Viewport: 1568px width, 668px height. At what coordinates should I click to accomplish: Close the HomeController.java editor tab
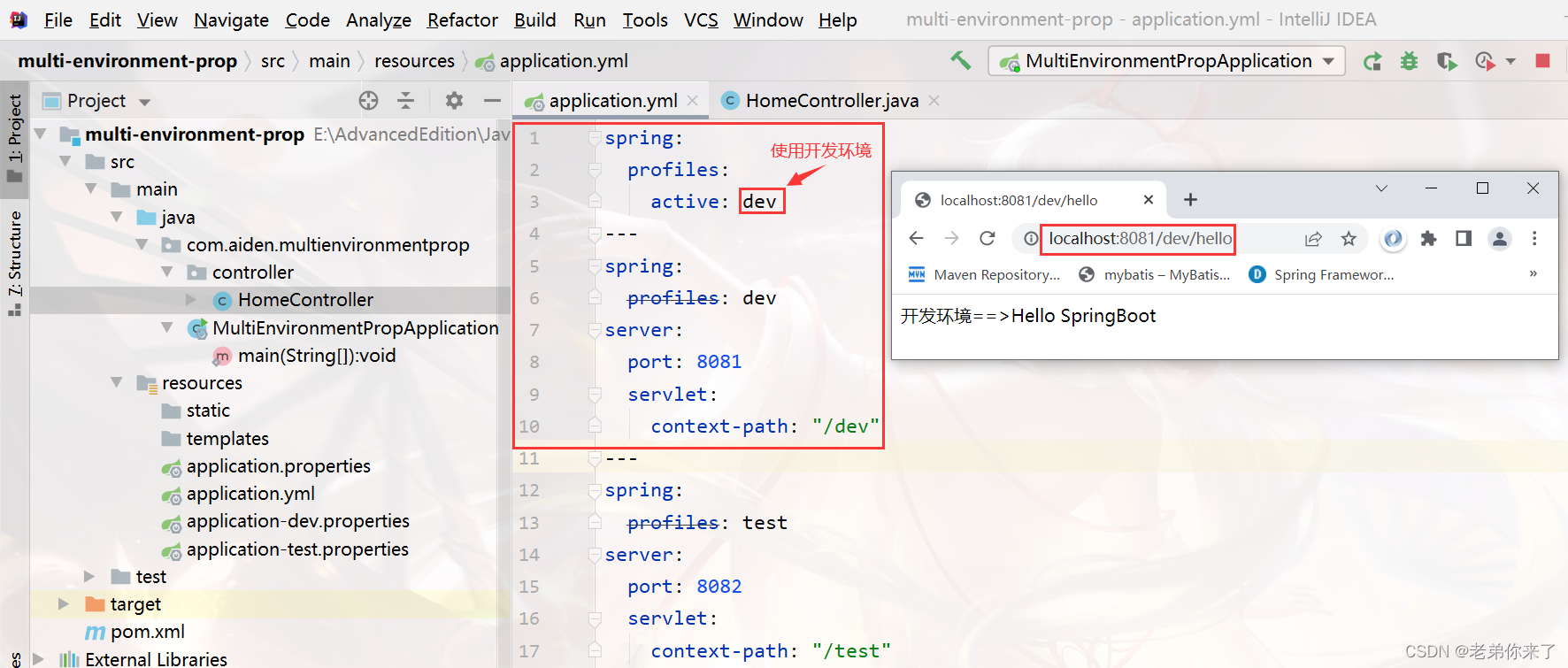pyautogui.click(x=934, y=101)
